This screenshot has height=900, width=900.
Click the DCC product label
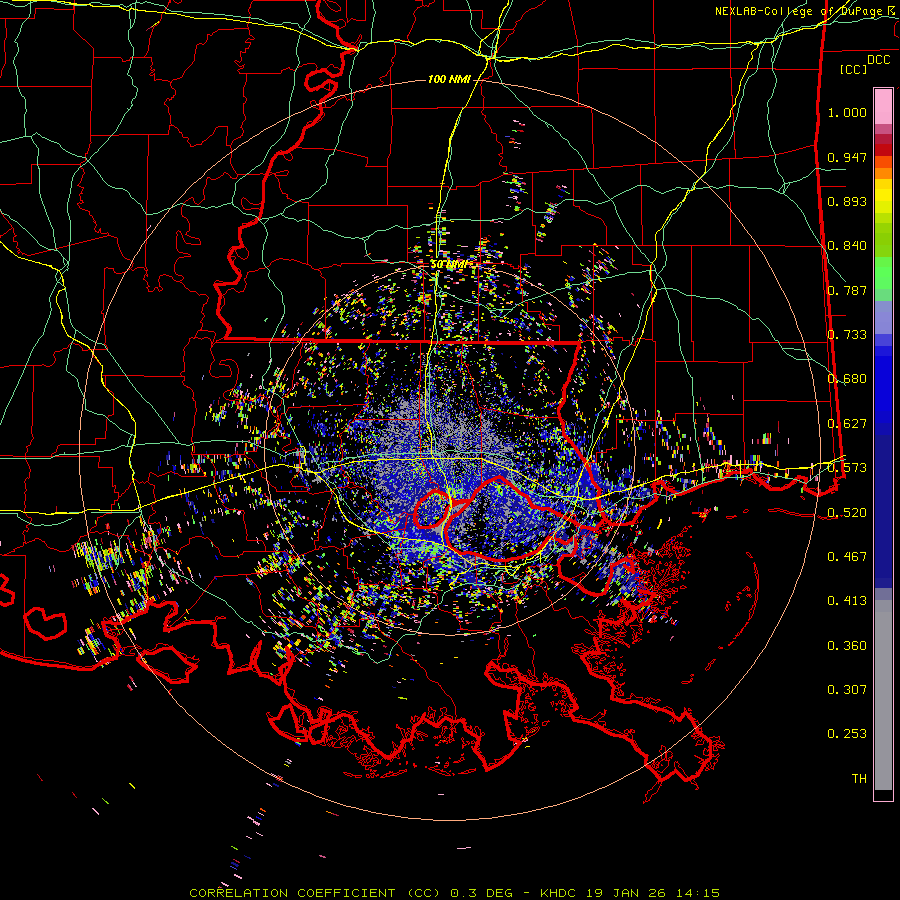(878, 60)
